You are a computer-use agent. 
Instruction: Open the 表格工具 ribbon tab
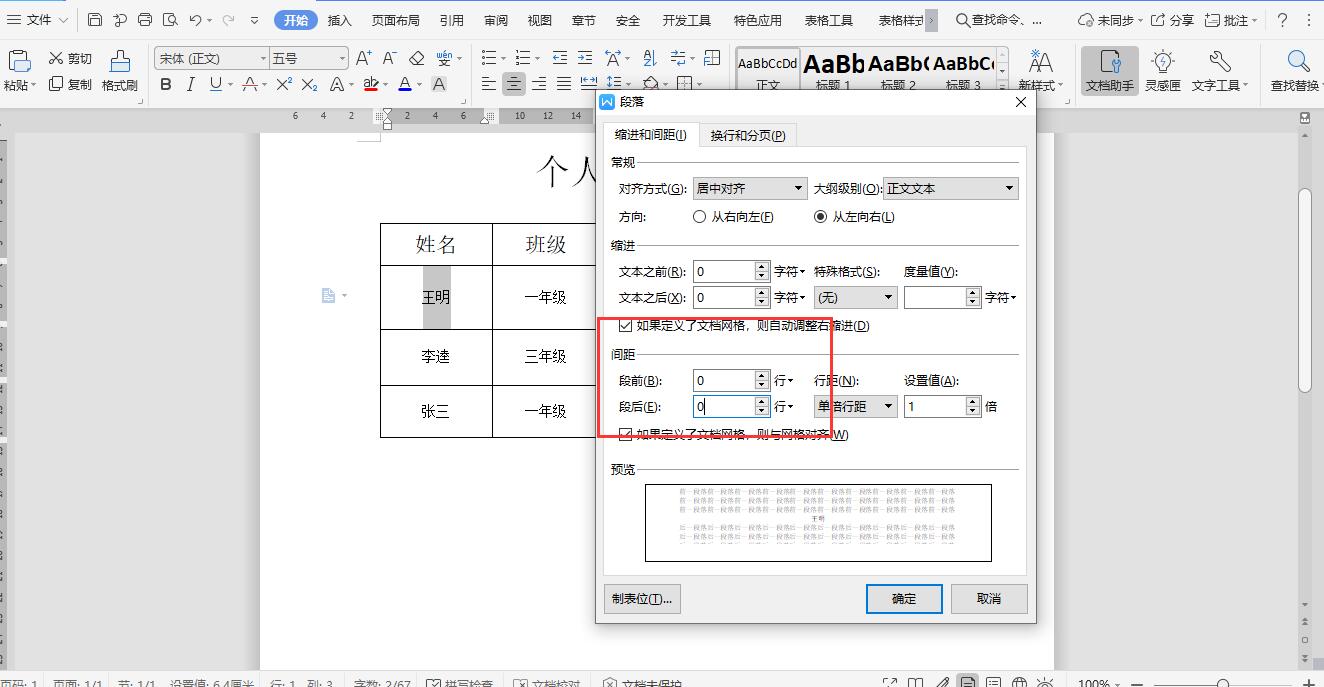coord(829,20)
